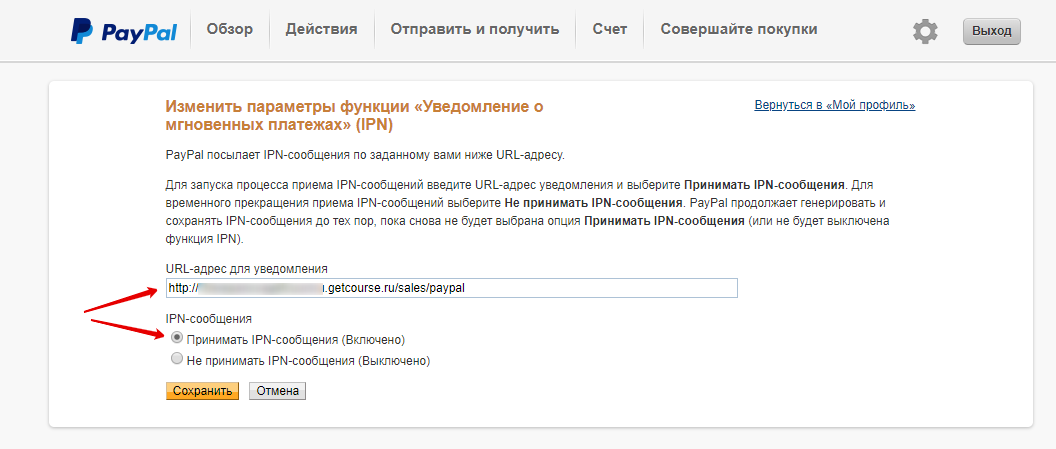The image size is (1056, 449).
Task: Click the red arrow pointing at the enabled radio
Action: pyautogui.click(x=128, y=327)
